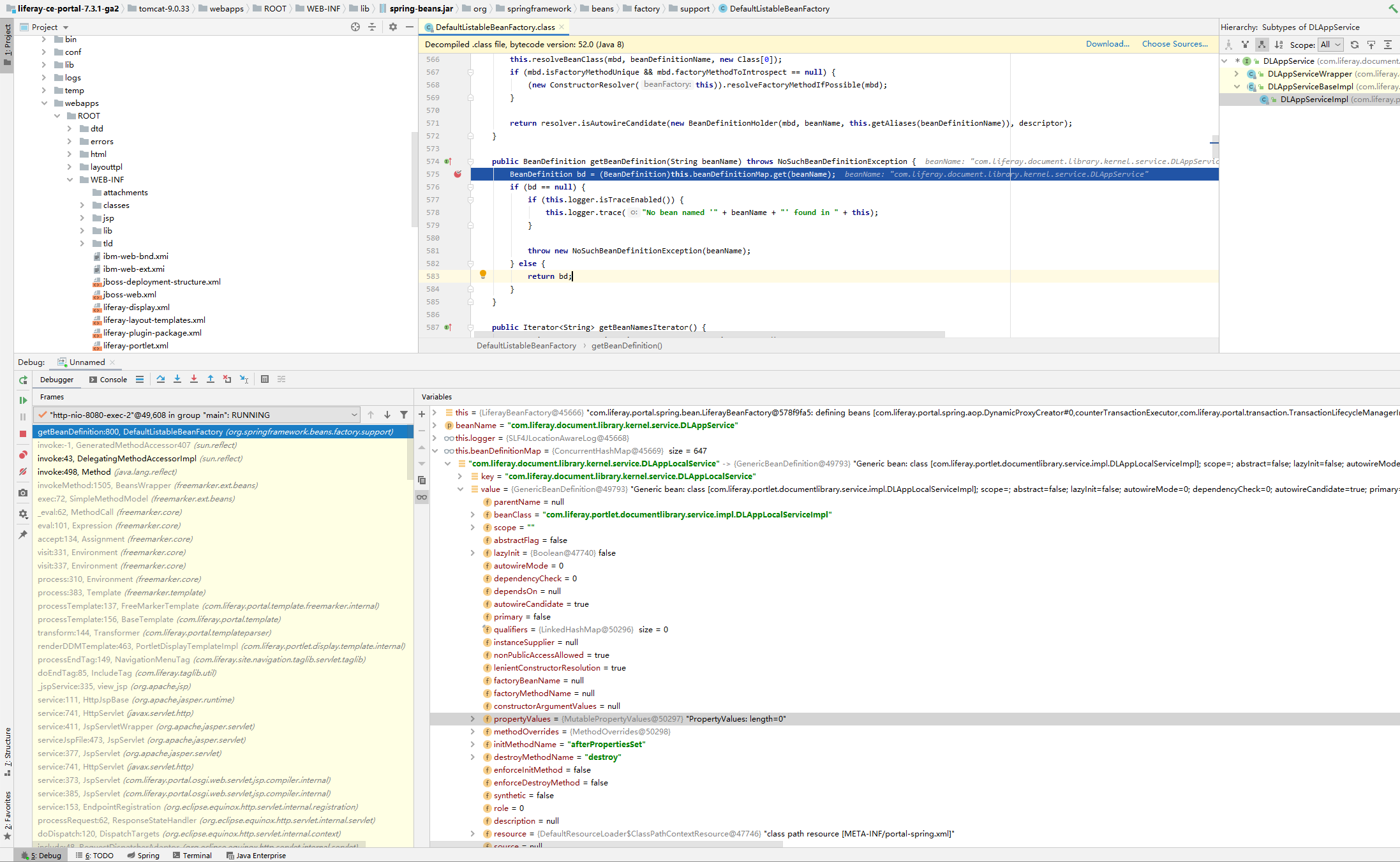Locate opened file in Project panel

click(x=355, y=27)
